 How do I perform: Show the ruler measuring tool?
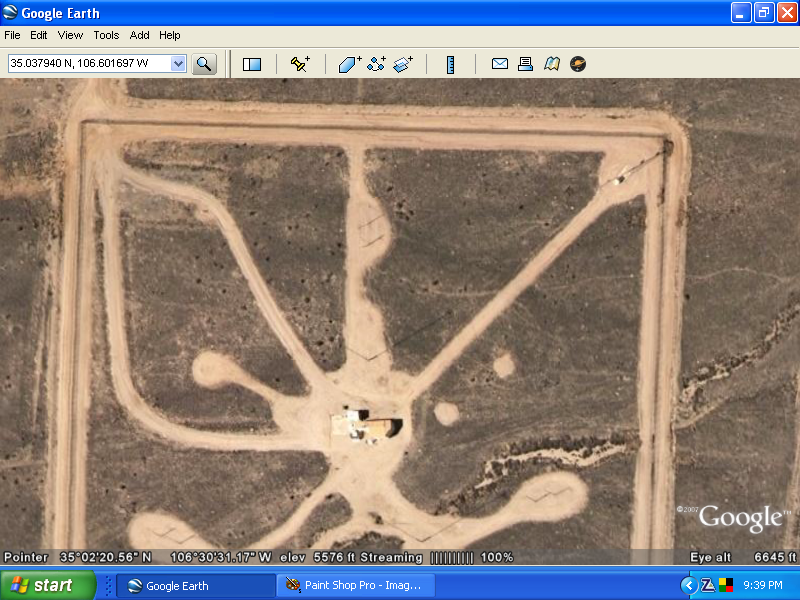click(x=451, y=64)
